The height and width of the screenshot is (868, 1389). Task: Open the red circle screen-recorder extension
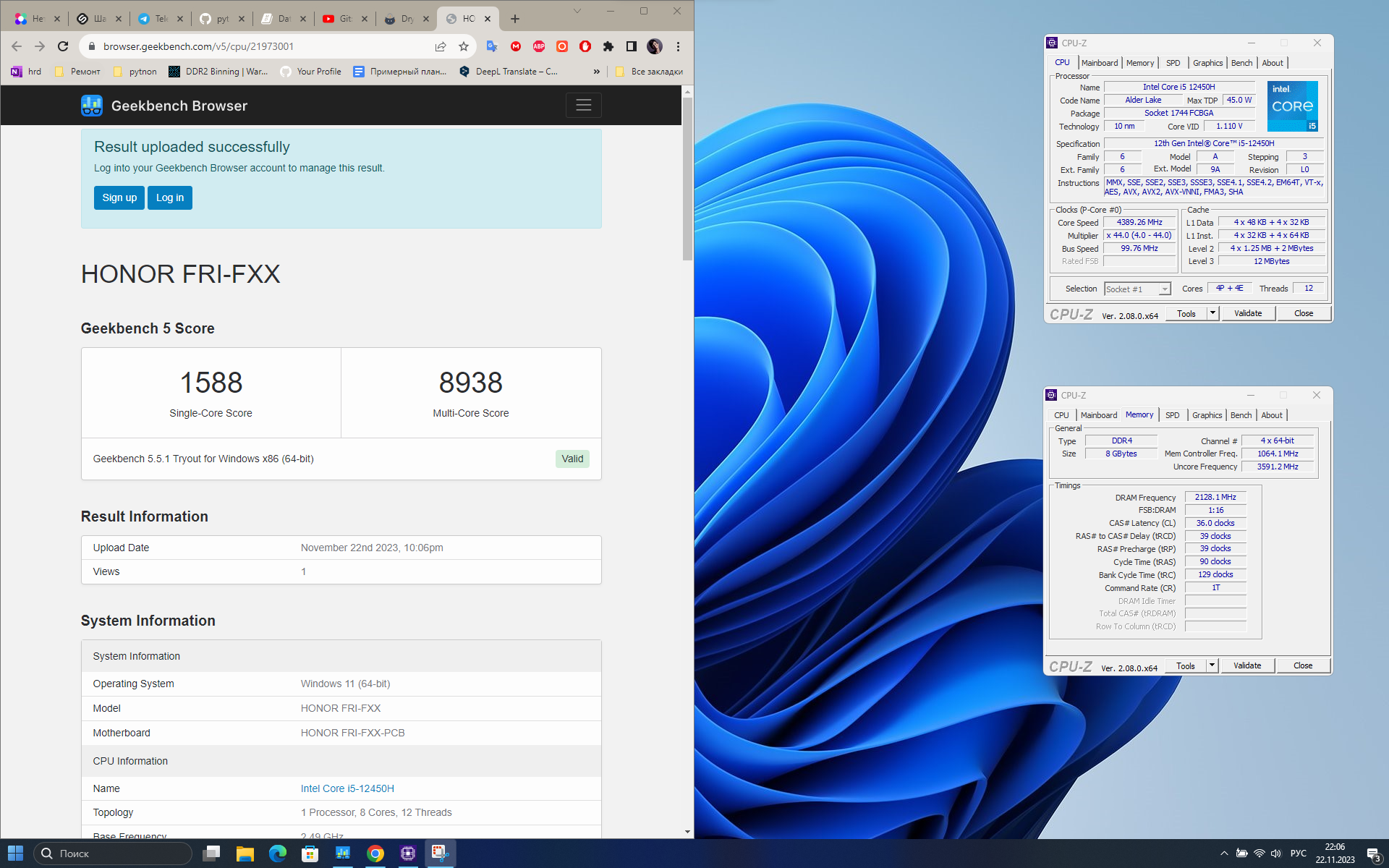[562, 46]
